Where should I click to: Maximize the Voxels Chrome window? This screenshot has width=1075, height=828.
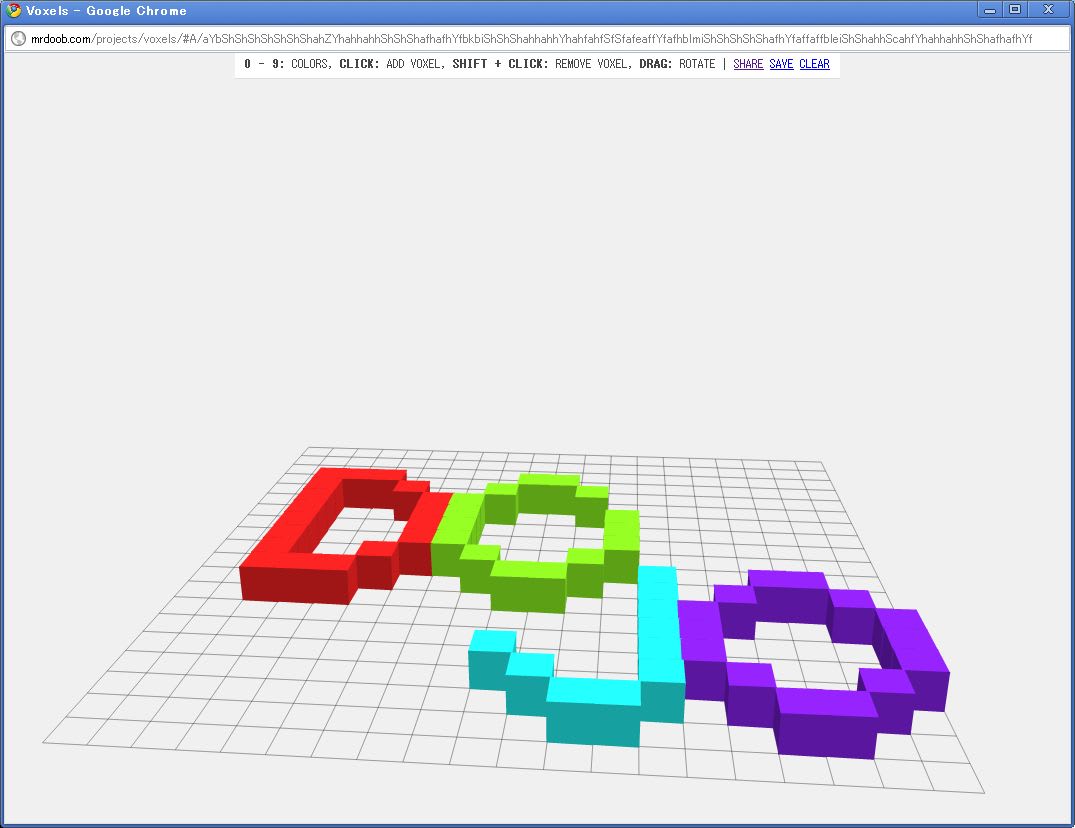(1015, 10)
